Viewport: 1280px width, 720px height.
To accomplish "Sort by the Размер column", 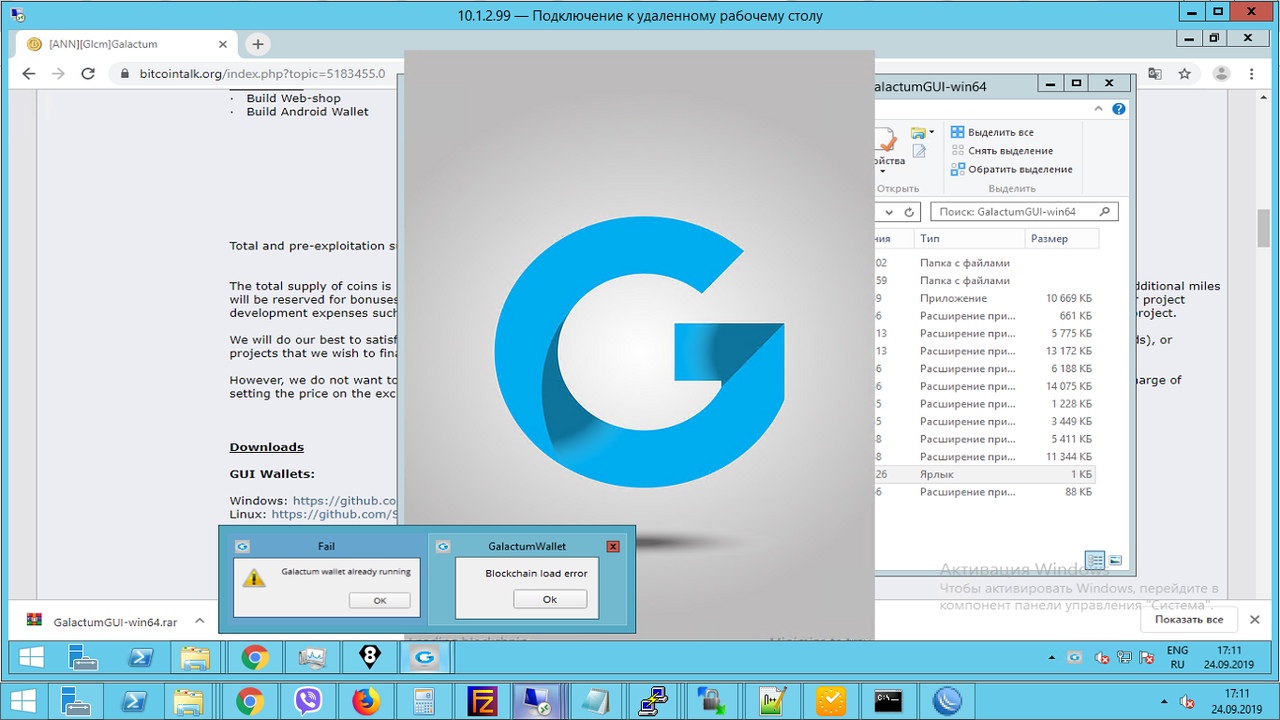I will pos(1061,239).
